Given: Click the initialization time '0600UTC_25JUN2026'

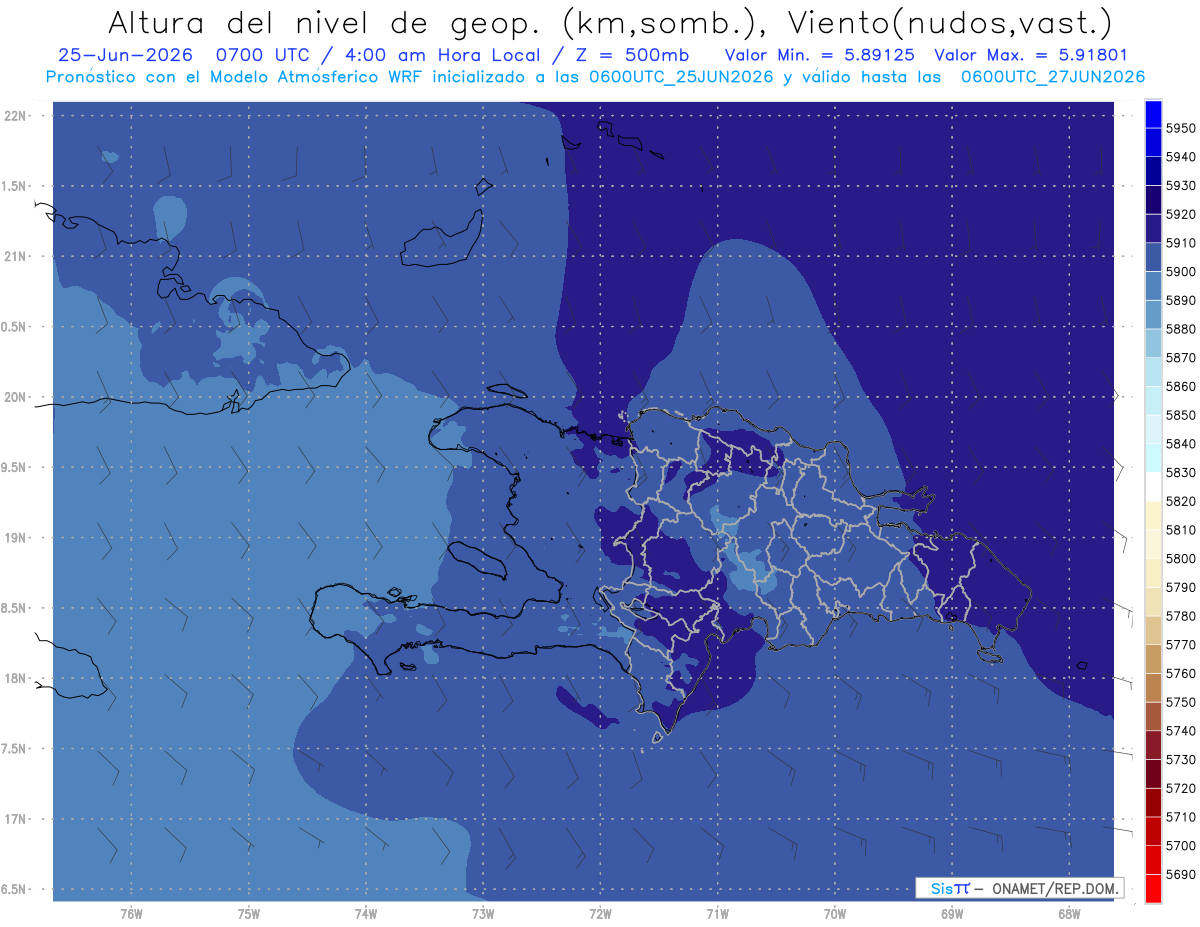Looking at the screenshot, I should pos(681,76).
